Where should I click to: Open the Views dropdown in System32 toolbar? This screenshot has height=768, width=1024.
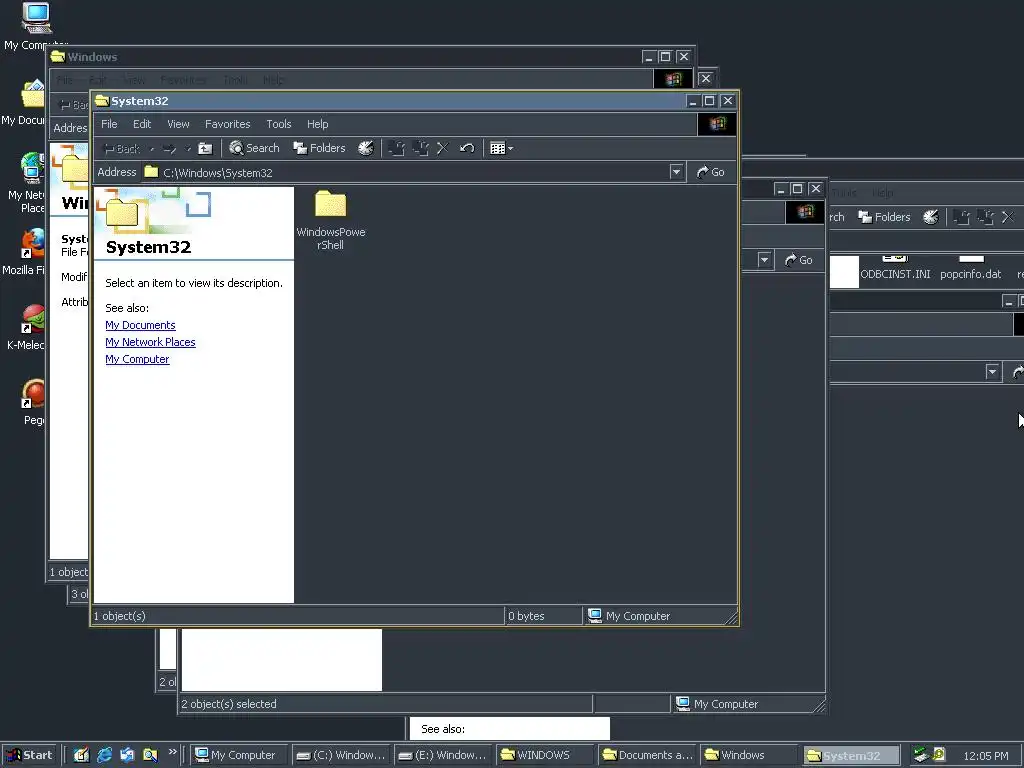[x=502, y=148]
